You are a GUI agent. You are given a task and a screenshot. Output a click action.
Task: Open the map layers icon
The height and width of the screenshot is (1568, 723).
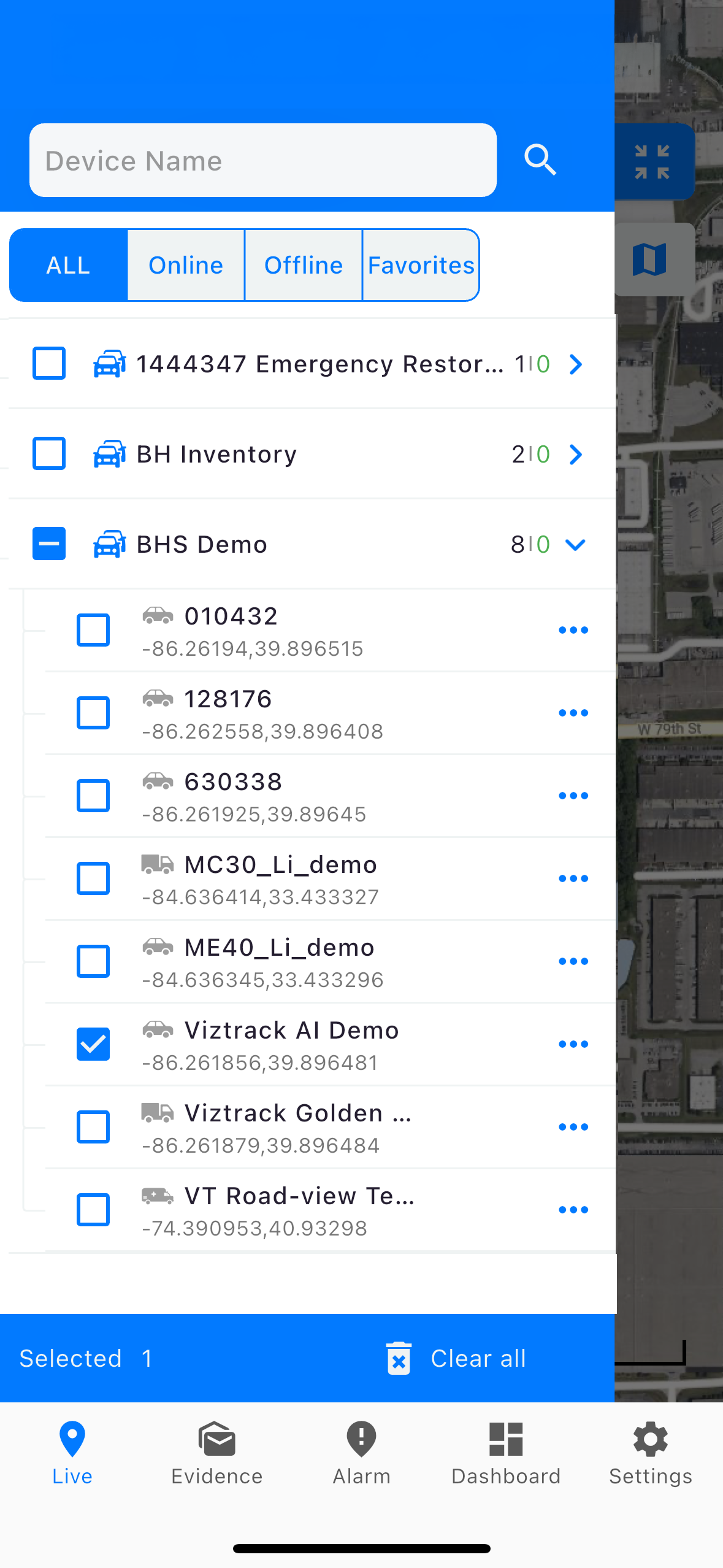tap(649, 259)
